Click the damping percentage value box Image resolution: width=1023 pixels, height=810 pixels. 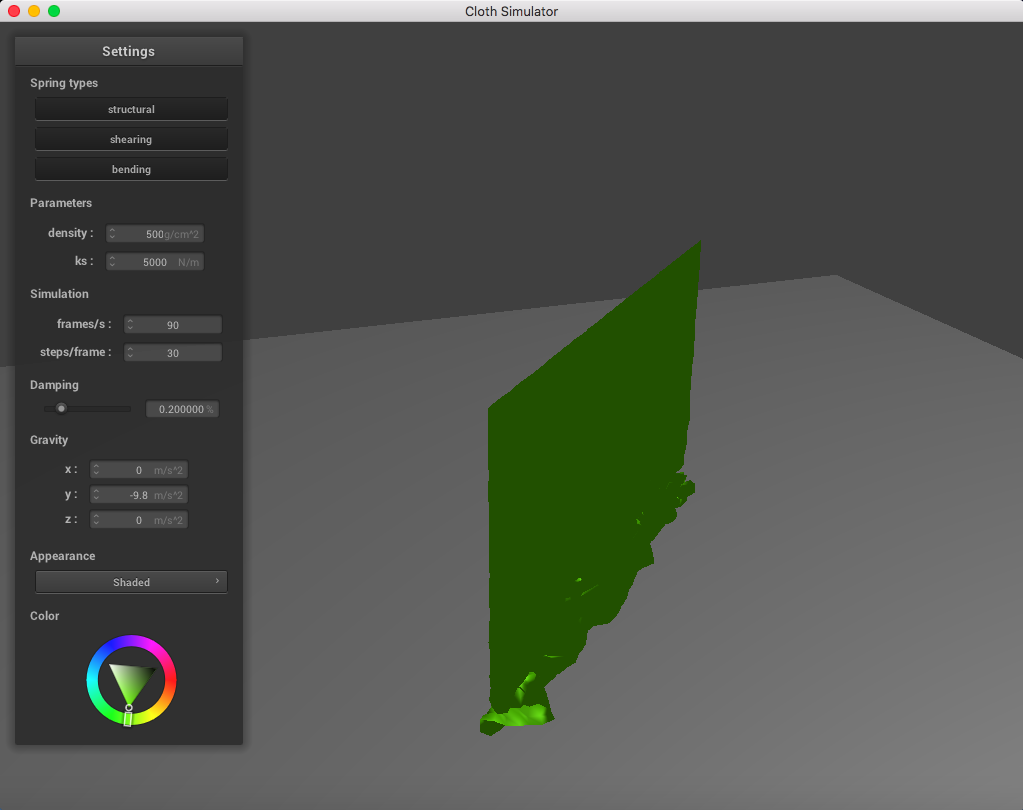click(x=182, y=409)
